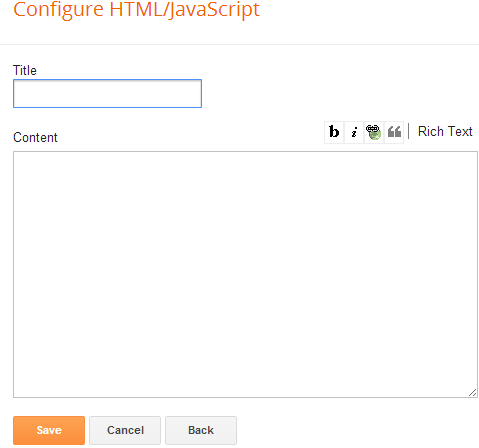Select the bold toolbar button above Content
The width and height of the screenshot is (479, 448).
[334, 132]
